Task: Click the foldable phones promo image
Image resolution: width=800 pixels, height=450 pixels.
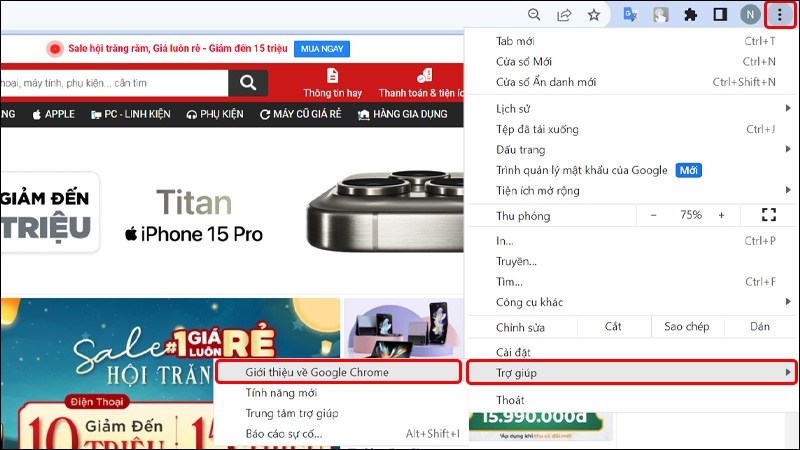Action: pyautogui.click(x=404, y=329)
